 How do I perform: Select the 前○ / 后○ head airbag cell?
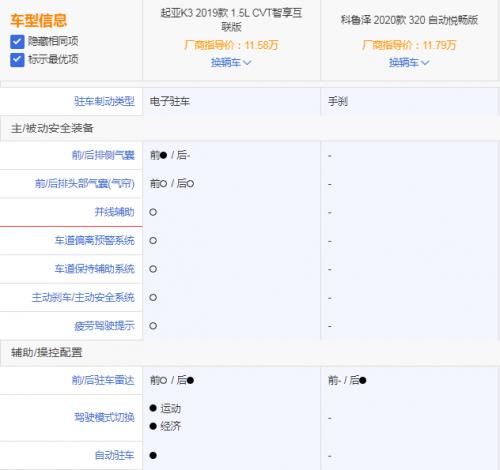[172, 183]
